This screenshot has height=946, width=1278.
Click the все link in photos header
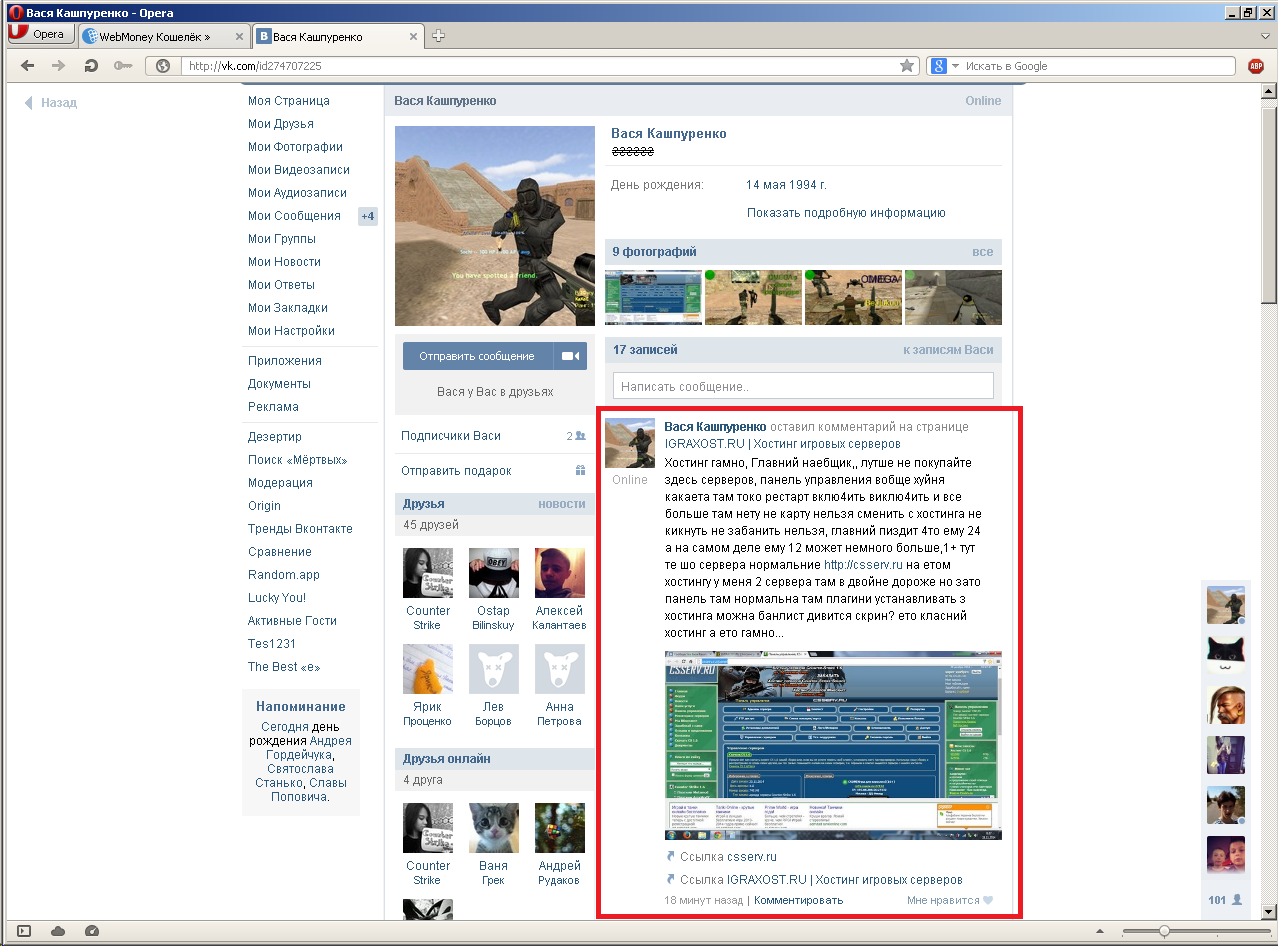coord(983,252)
